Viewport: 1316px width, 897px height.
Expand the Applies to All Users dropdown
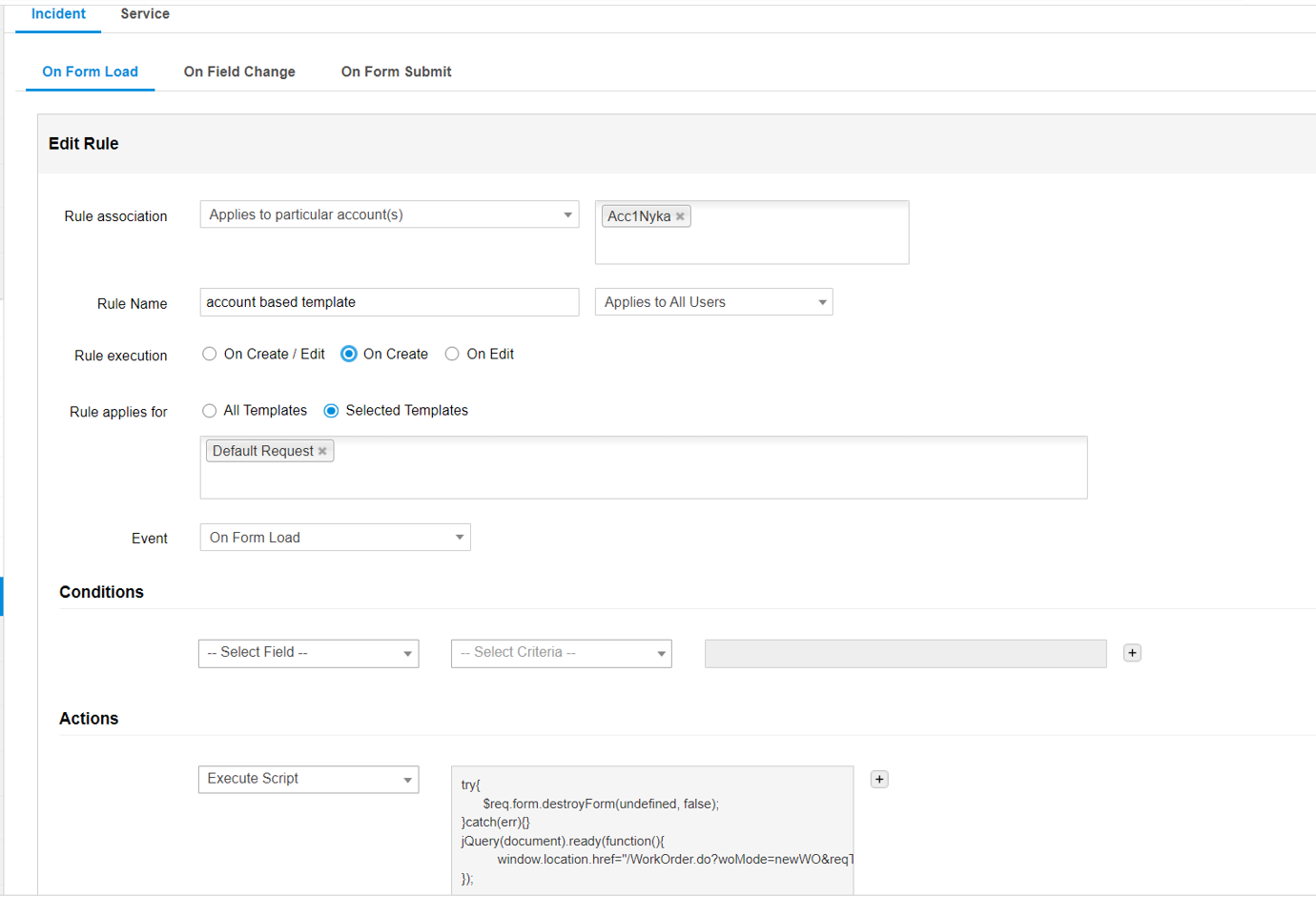[713, 302]
